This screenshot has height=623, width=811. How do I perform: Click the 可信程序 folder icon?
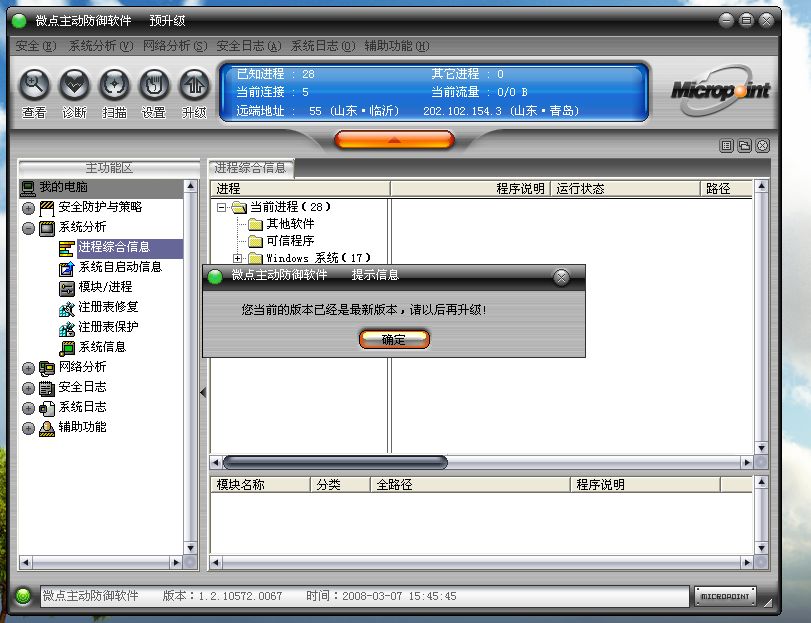(256, 241)
